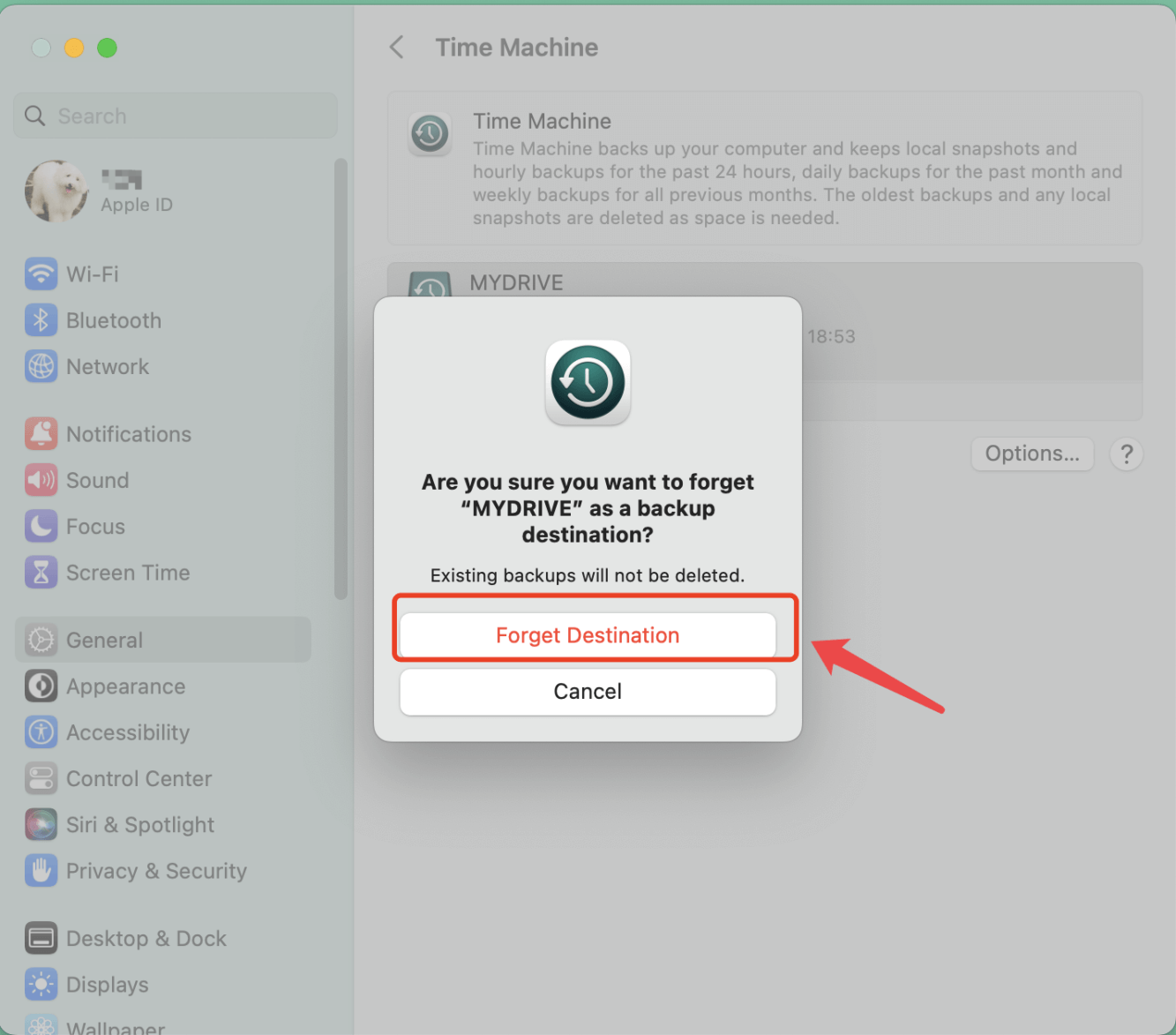Click the Time Machine page title
1176x1035 pixels.
click(517, 47)
